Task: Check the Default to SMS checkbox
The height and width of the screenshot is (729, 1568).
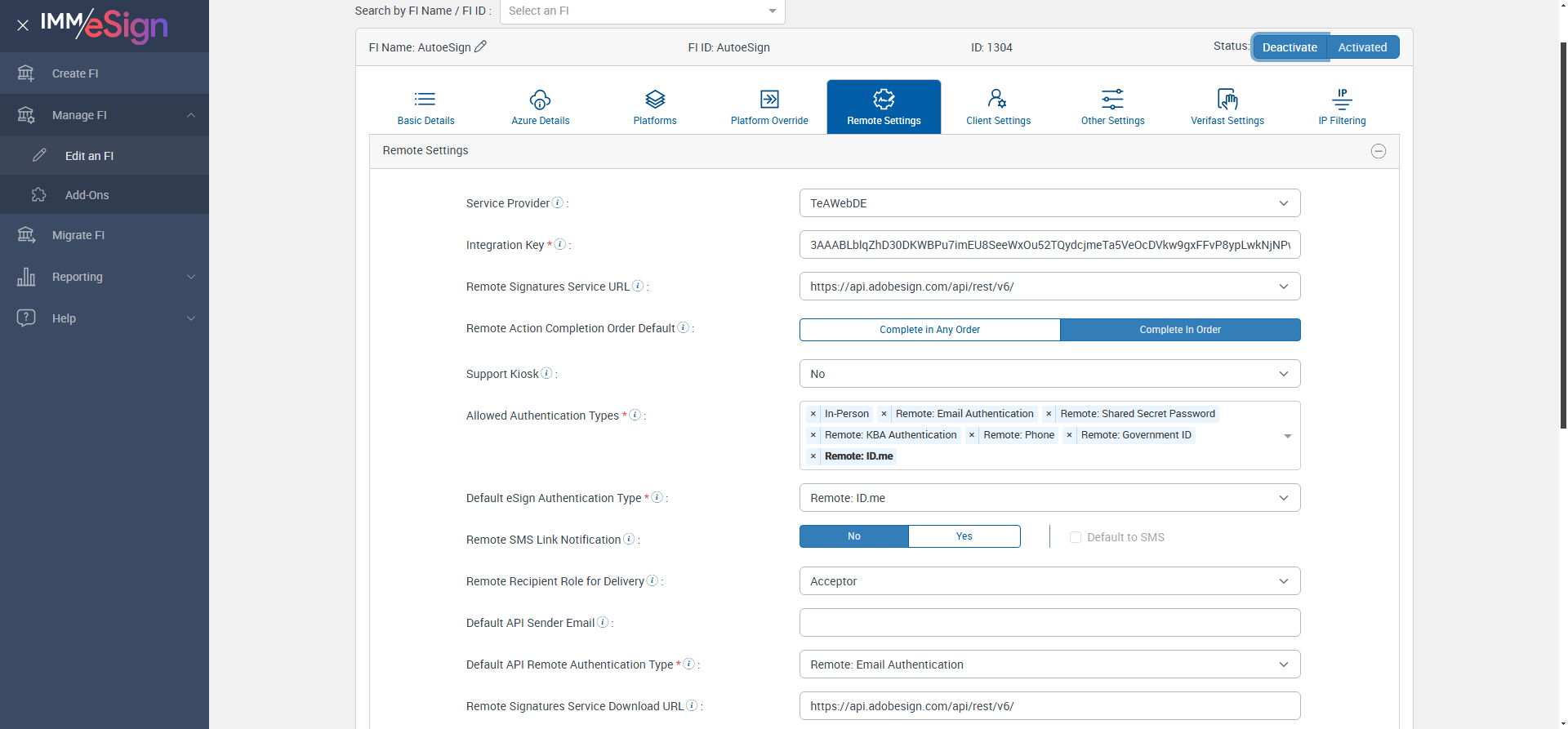Action: (x=1076, y=537)
